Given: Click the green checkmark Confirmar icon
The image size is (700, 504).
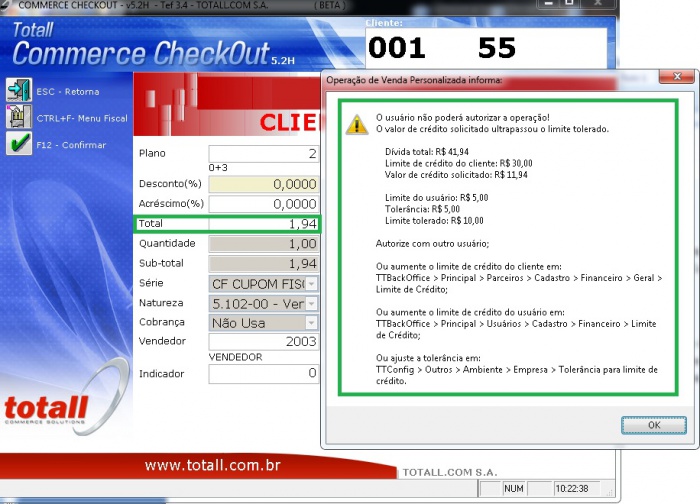Looking at the screenshot, I should [x=19, y=143].
